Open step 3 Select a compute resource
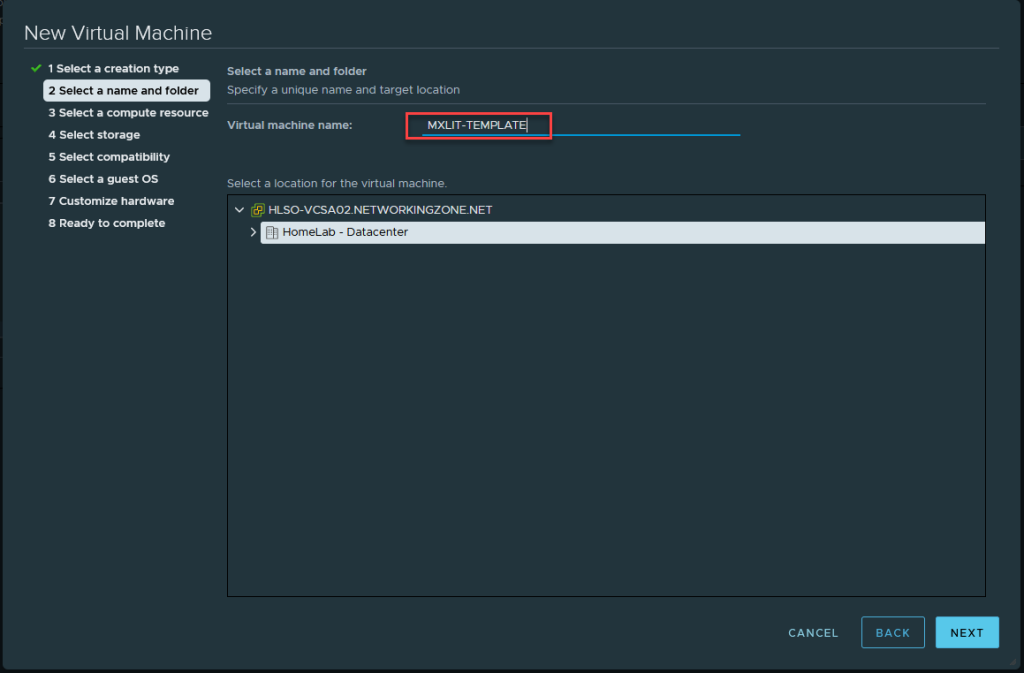This screenshot has width=1024, height=673. [x=128, y=113]
